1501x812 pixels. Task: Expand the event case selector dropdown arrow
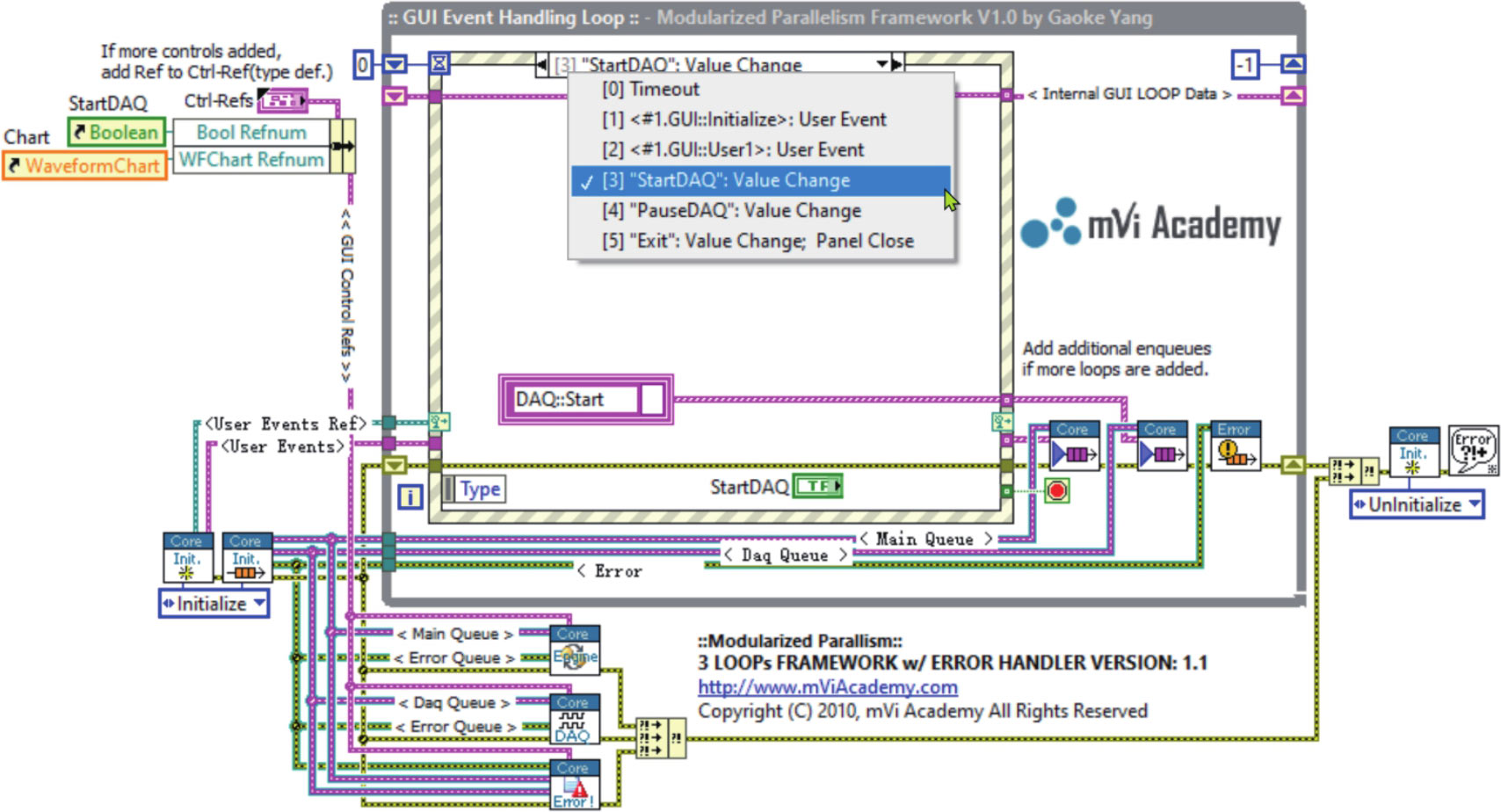(881, 64)
